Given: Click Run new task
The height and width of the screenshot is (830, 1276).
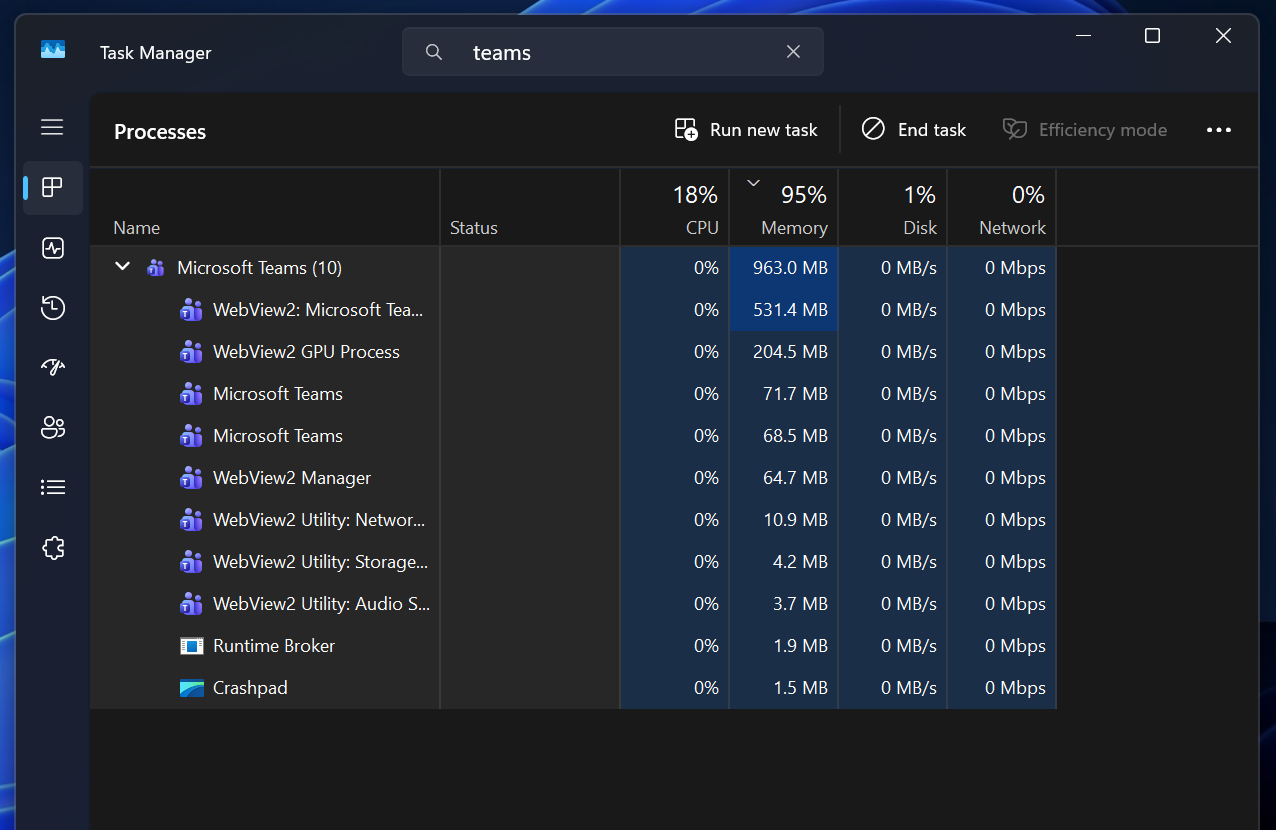Looking at the screenshot, I should click(x=746, y=130).
